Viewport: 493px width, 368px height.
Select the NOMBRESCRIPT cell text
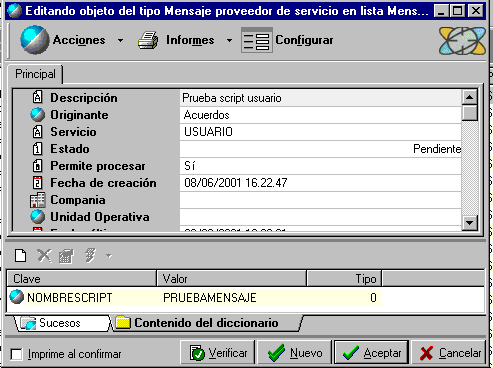[70, 298]
